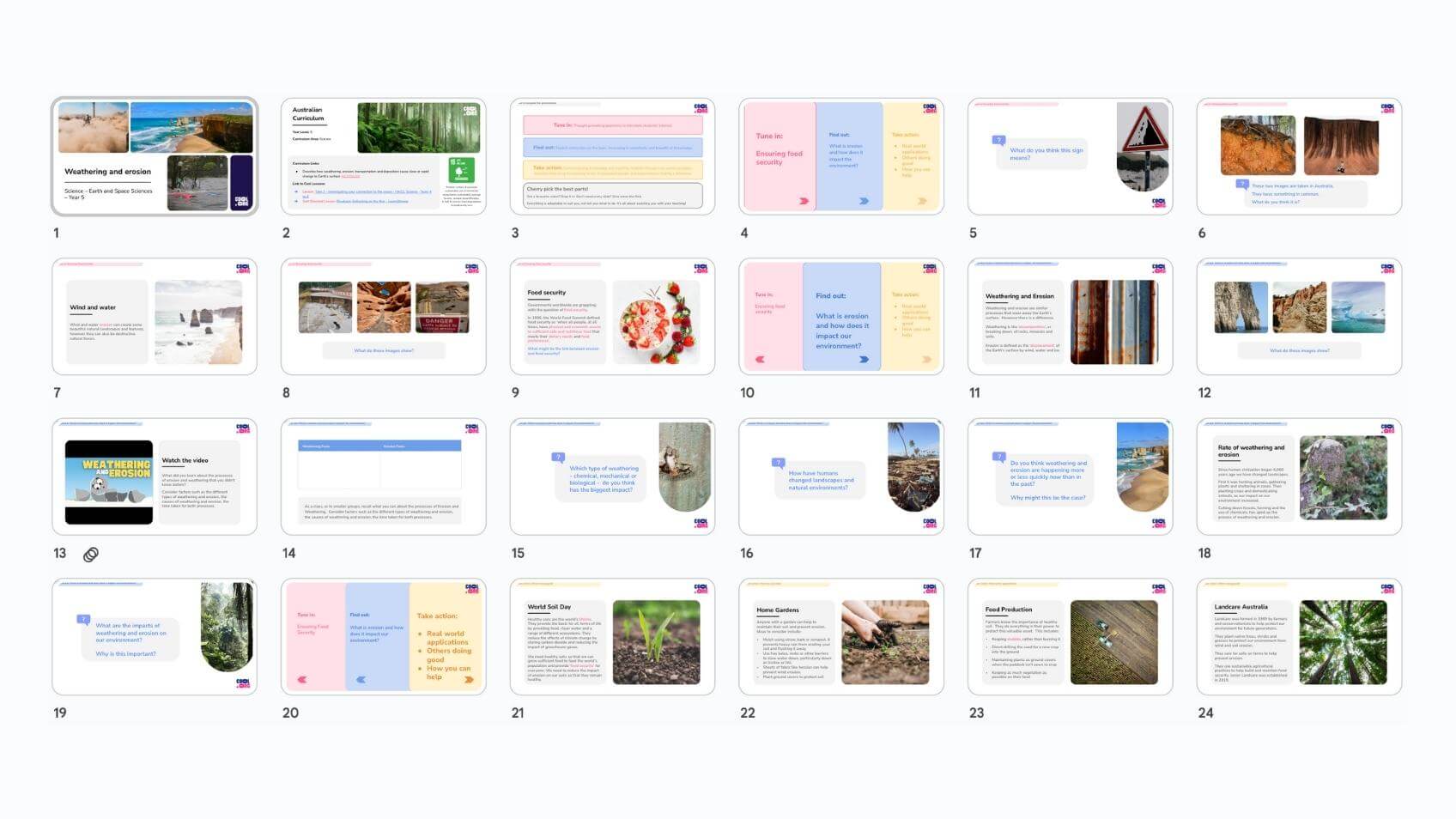Select the Landcare Australia slide

pyautogui.click(x=1299, y=637)
